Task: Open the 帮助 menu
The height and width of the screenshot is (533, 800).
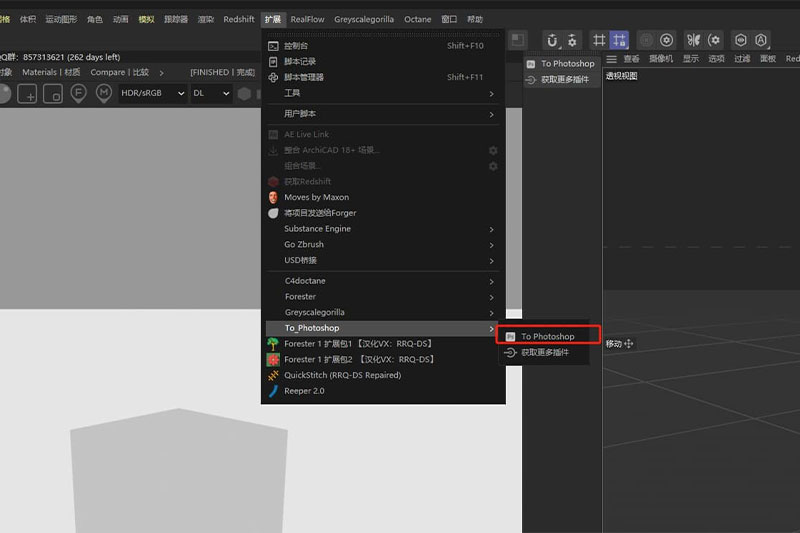Action: (475, 19)
